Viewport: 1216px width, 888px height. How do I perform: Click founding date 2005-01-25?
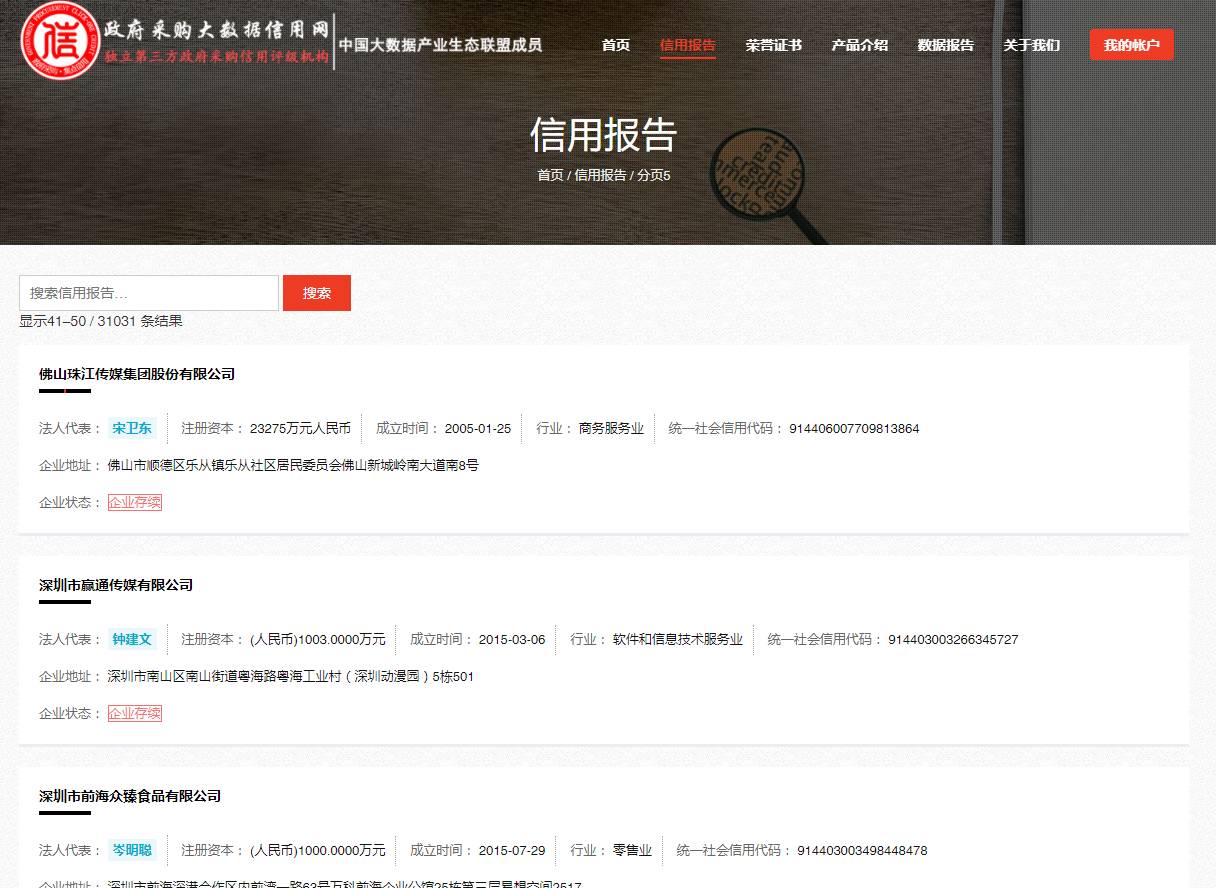tap(478, 429)
